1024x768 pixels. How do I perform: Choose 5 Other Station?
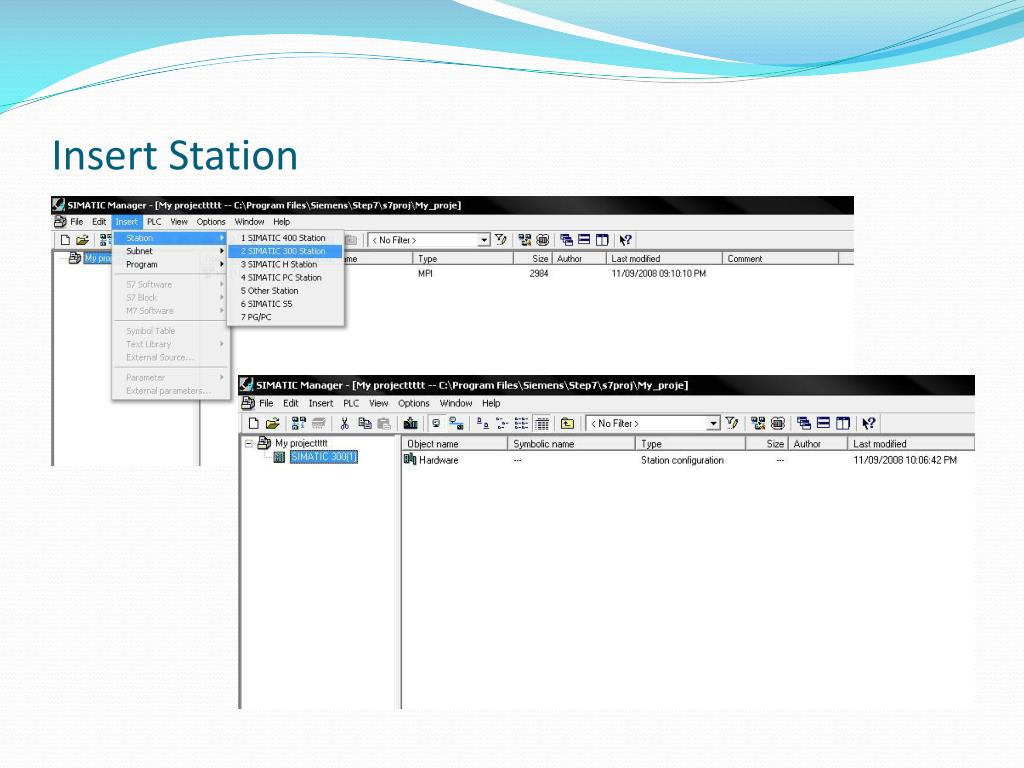pos(285,291)
